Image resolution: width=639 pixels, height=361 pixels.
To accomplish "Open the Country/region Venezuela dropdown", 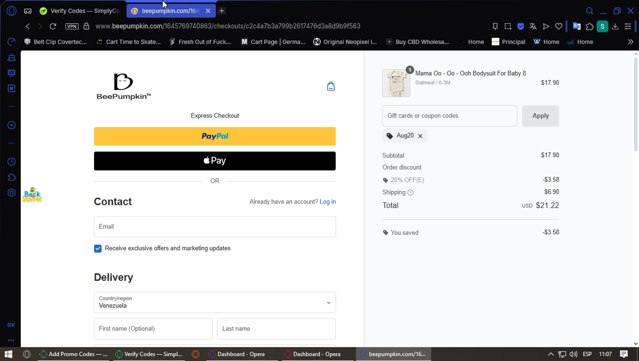I will click(215, 302).
